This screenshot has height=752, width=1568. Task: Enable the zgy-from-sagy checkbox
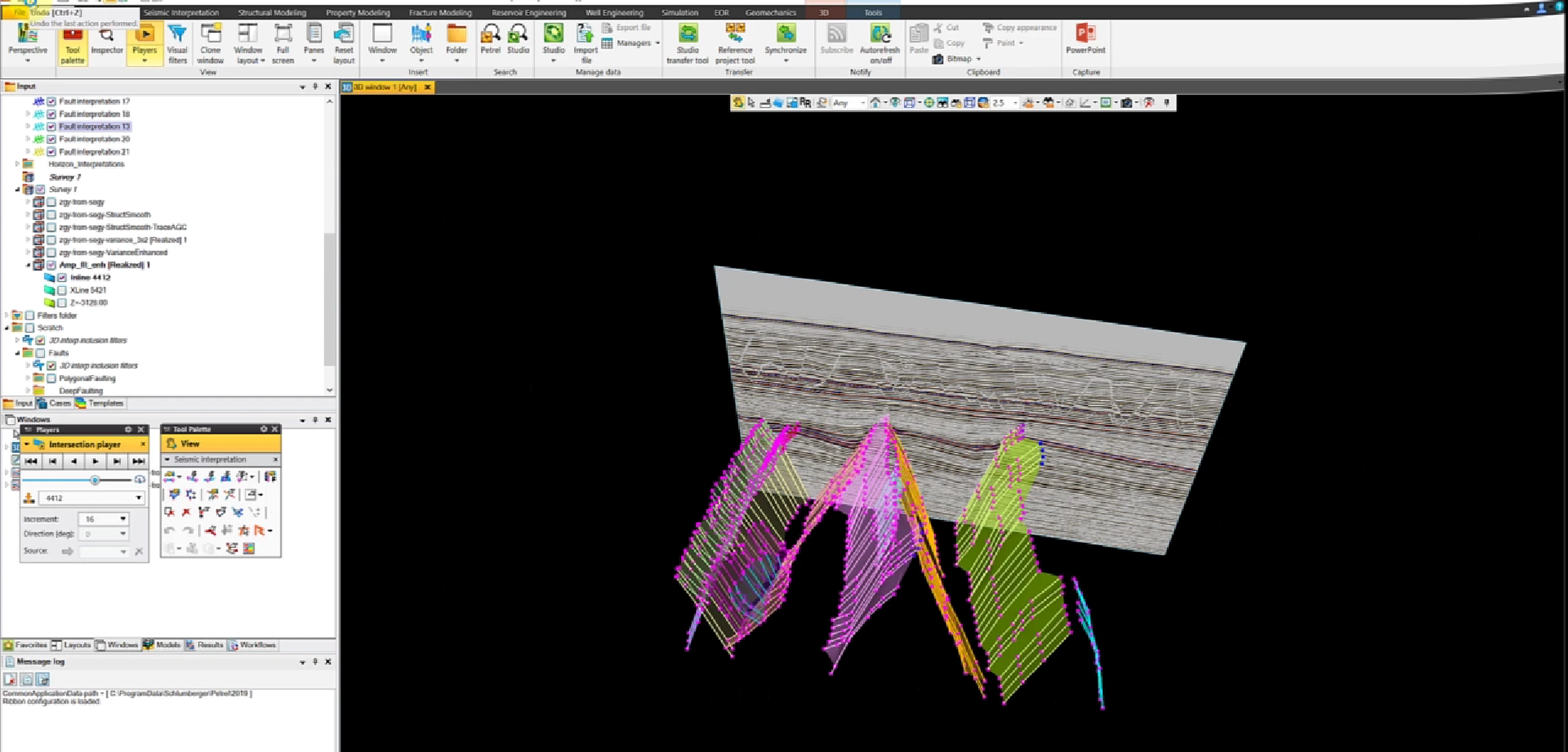click(x=51, y=202)
